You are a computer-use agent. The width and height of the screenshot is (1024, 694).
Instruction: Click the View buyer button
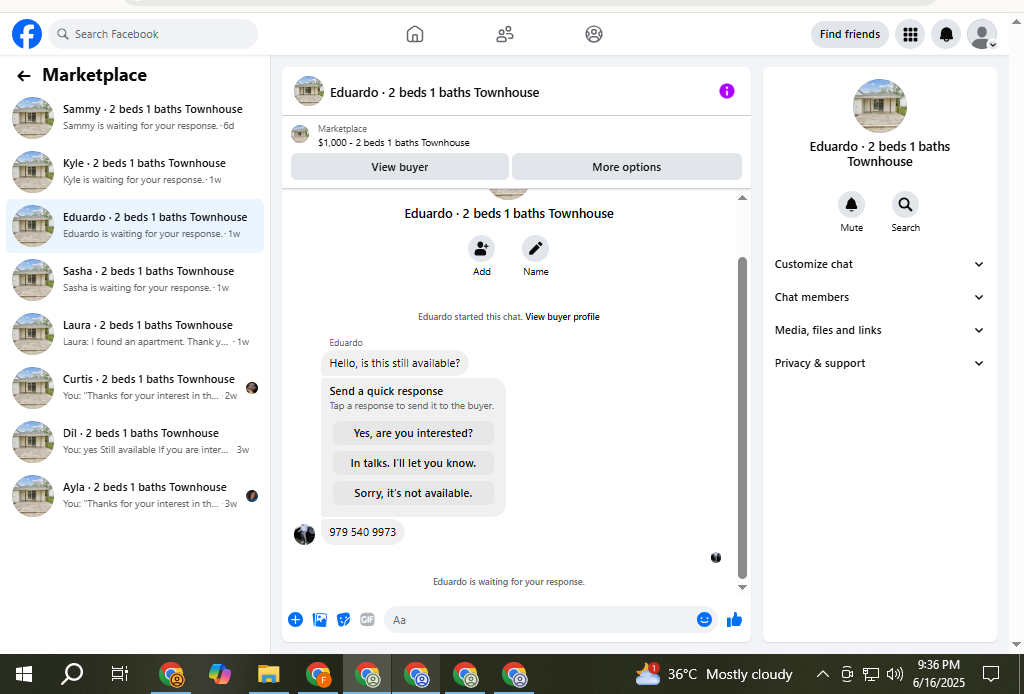pos(400,166)
